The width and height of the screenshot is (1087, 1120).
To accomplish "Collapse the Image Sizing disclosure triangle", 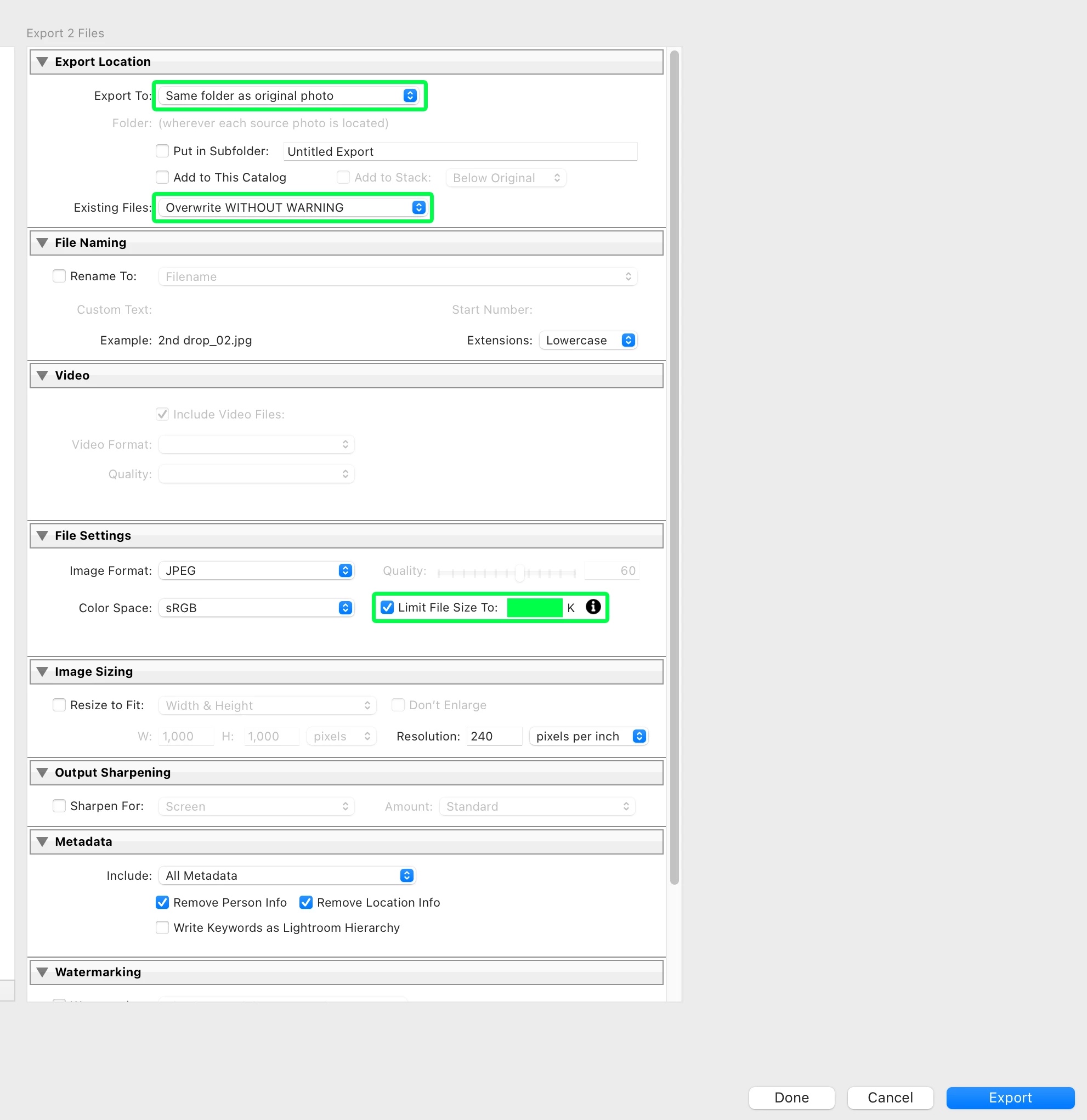I will point(42,671).
